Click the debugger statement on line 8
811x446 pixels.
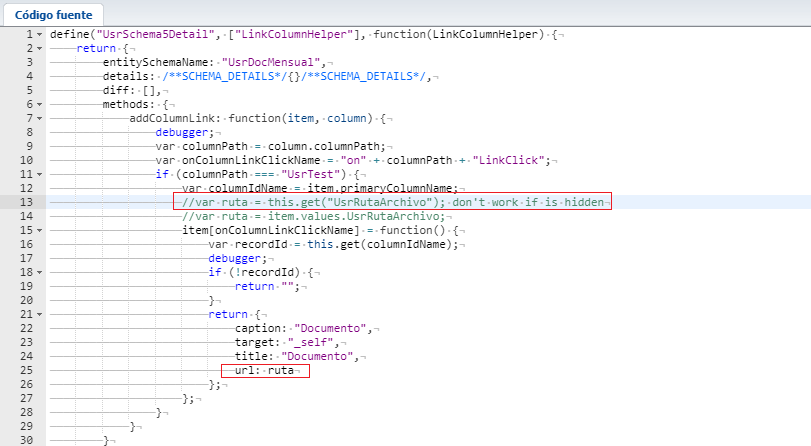click(x=182, y=132)
